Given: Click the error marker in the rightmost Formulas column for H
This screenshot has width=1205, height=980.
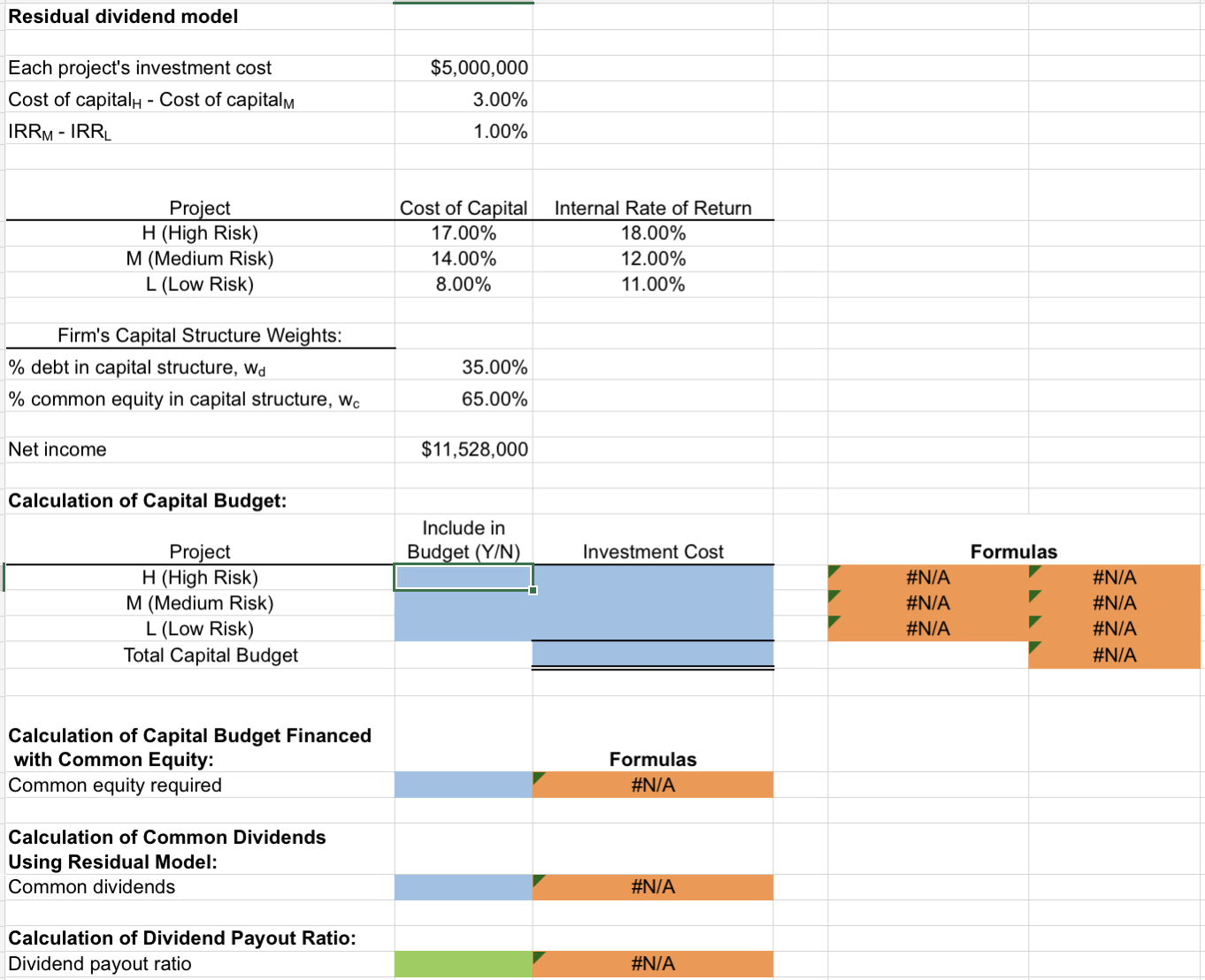Looking at the screenshot, I should coord(1033,571).
